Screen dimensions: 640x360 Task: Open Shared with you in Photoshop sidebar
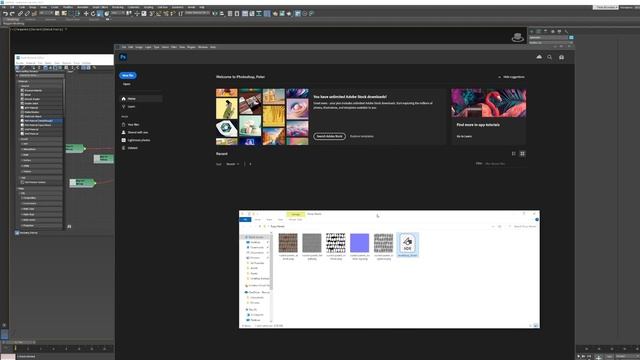tap(138, 132)
